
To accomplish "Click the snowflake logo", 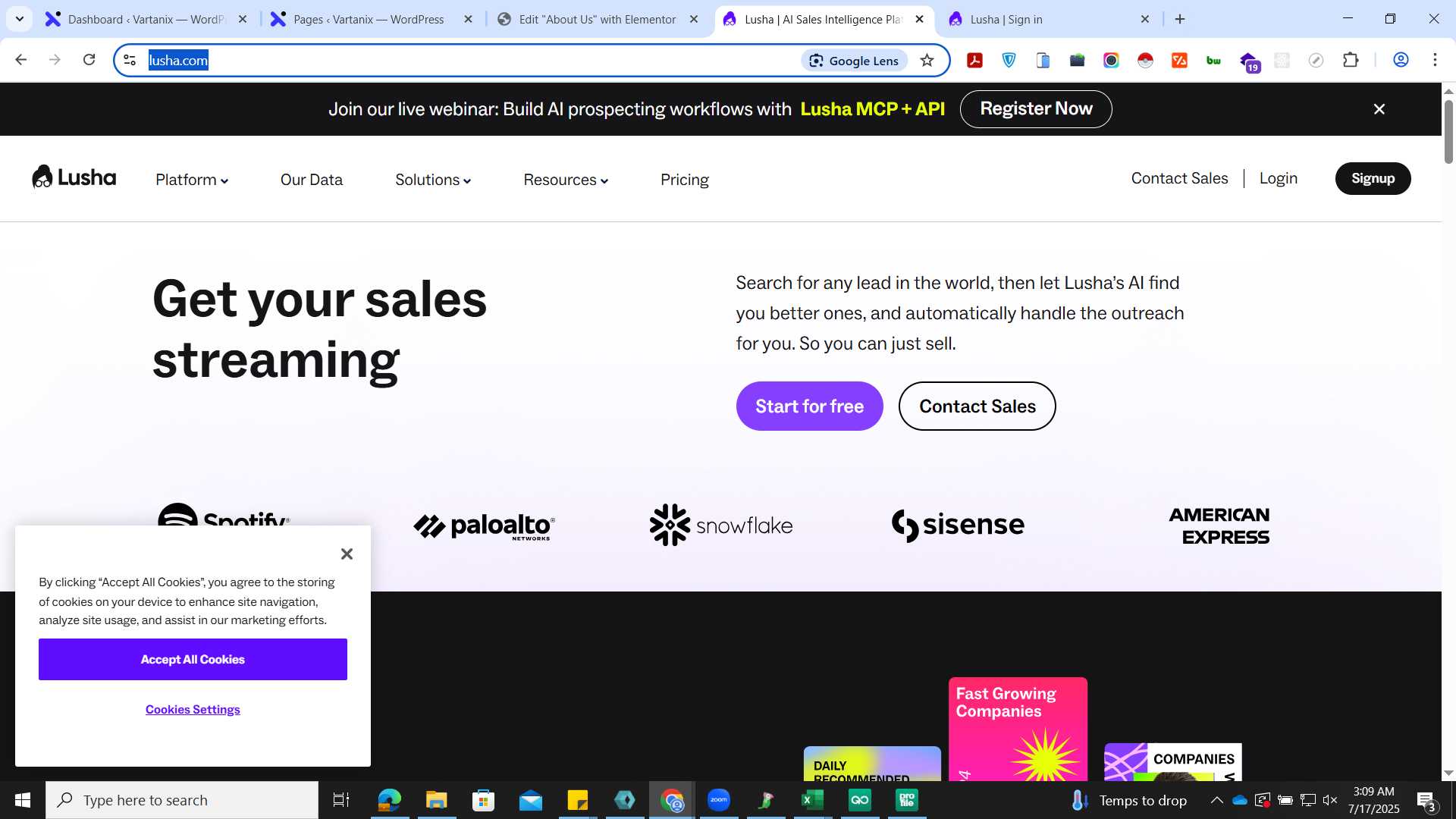I will tap(721, 525).
